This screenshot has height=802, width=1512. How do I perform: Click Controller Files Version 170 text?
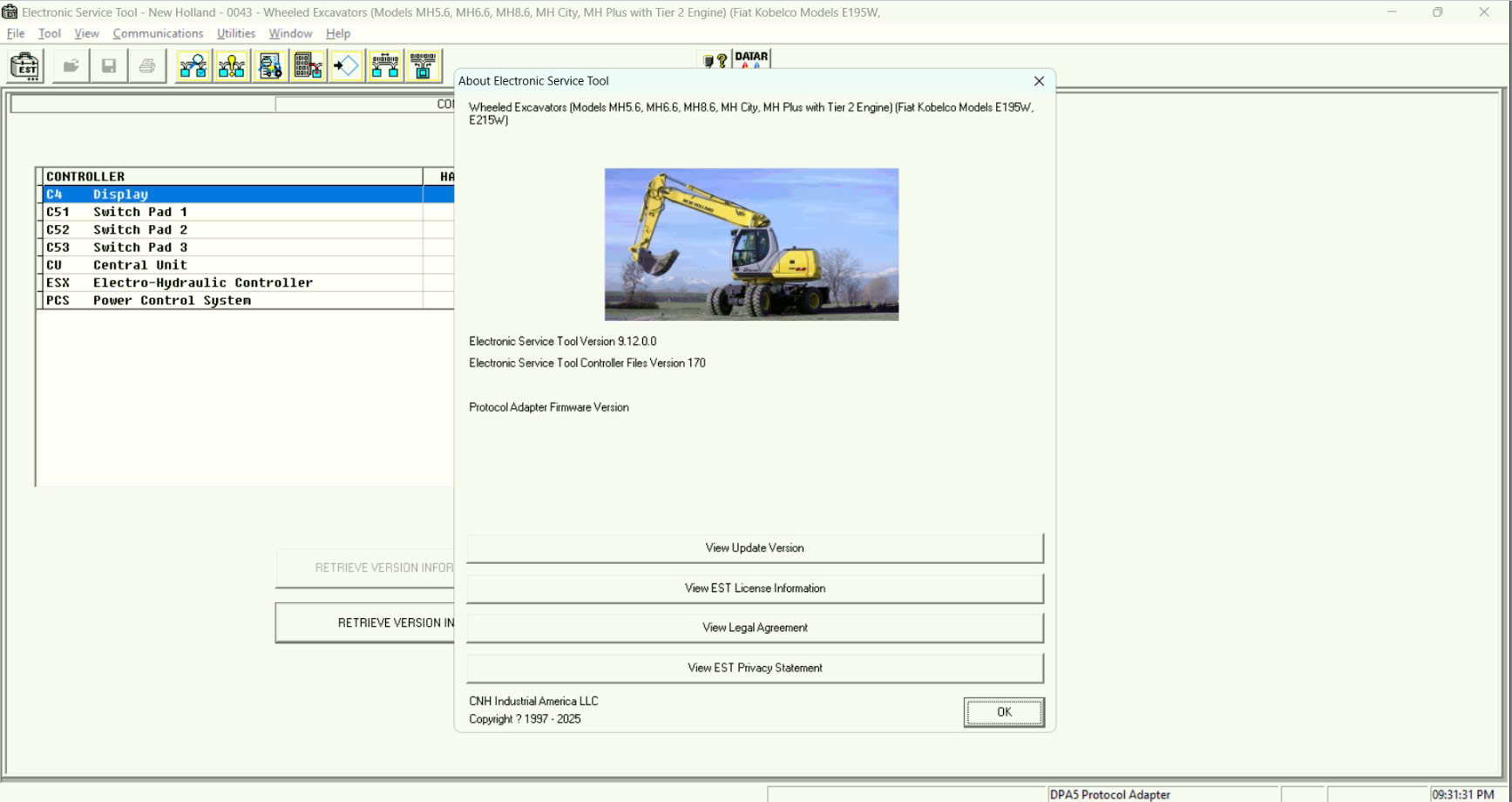point(587,364)
